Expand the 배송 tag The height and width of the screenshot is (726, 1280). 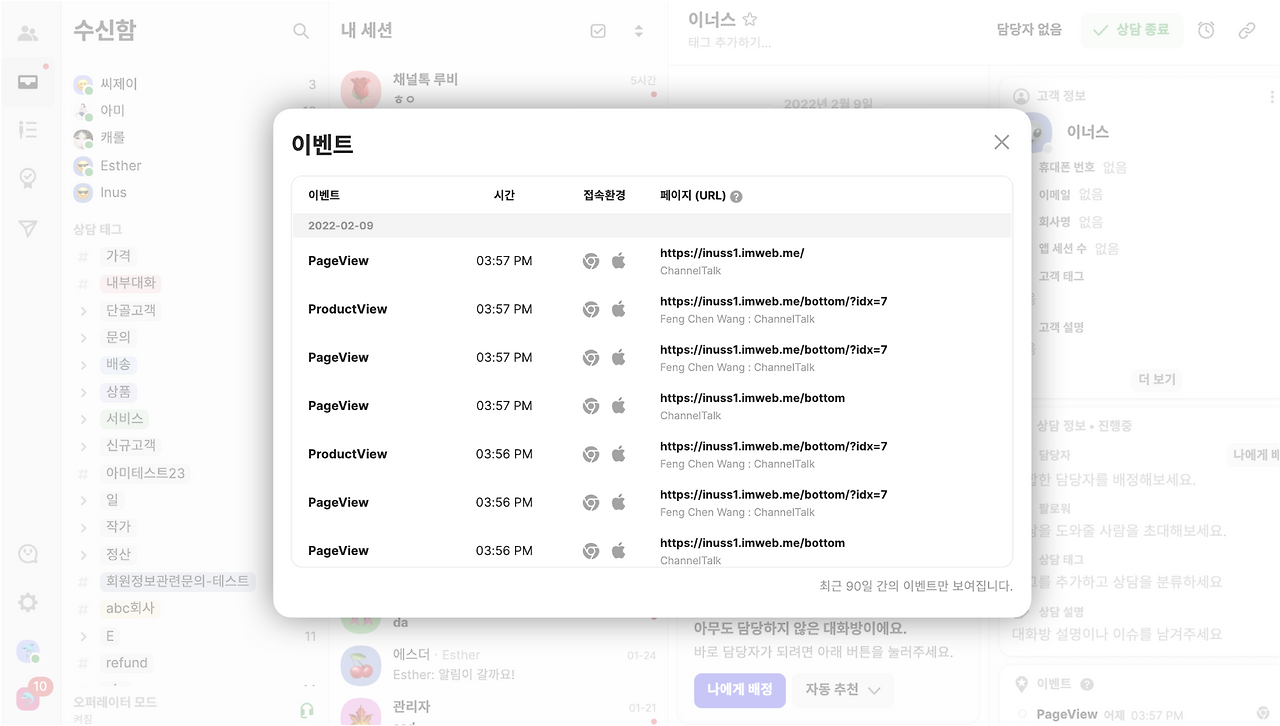[x=84, y=365]
